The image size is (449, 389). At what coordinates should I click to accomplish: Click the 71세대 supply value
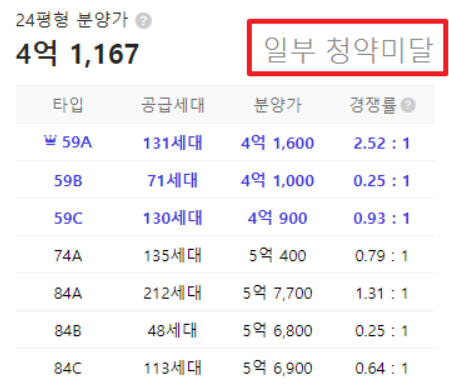click(x=172, y=180)
